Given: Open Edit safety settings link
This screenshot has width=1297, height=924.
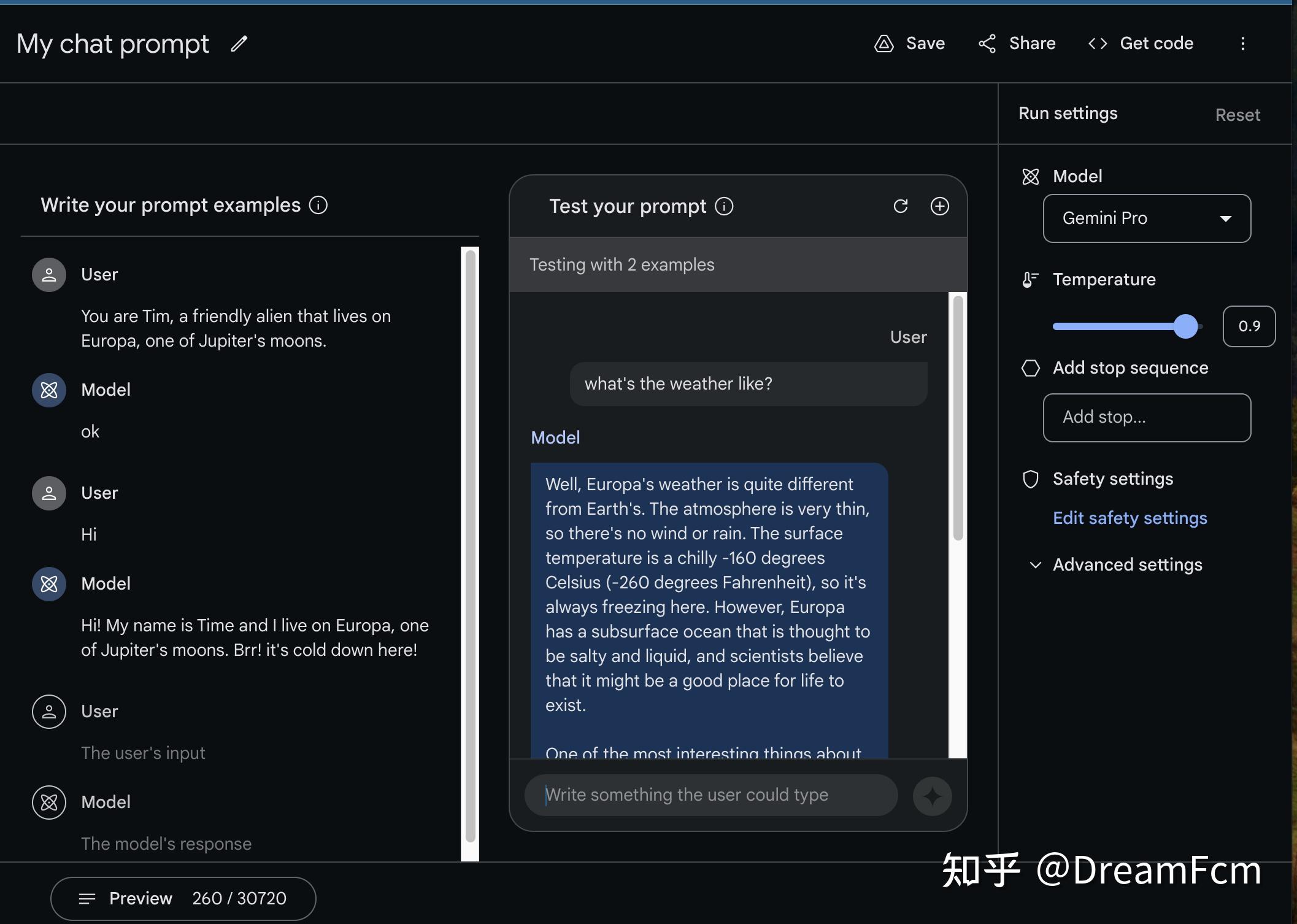Looking at the screenshot, I should [x=1130, y=518].
